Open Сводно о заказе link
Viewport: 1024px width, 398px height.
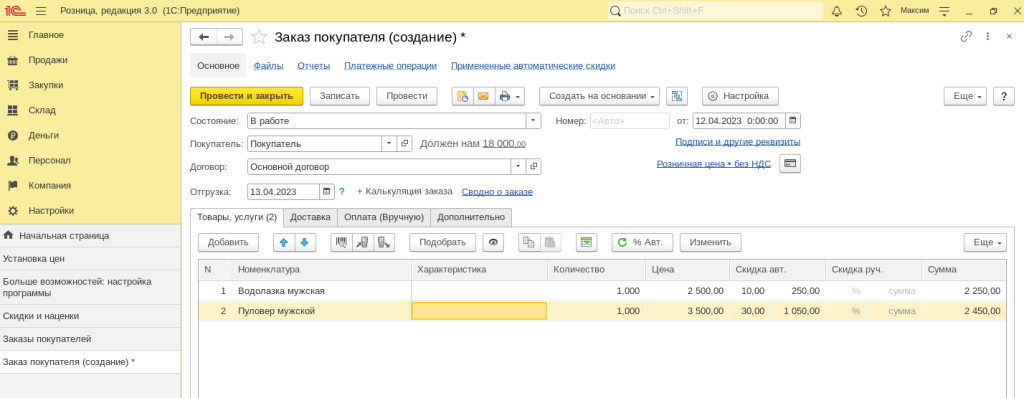click(497, 191)
